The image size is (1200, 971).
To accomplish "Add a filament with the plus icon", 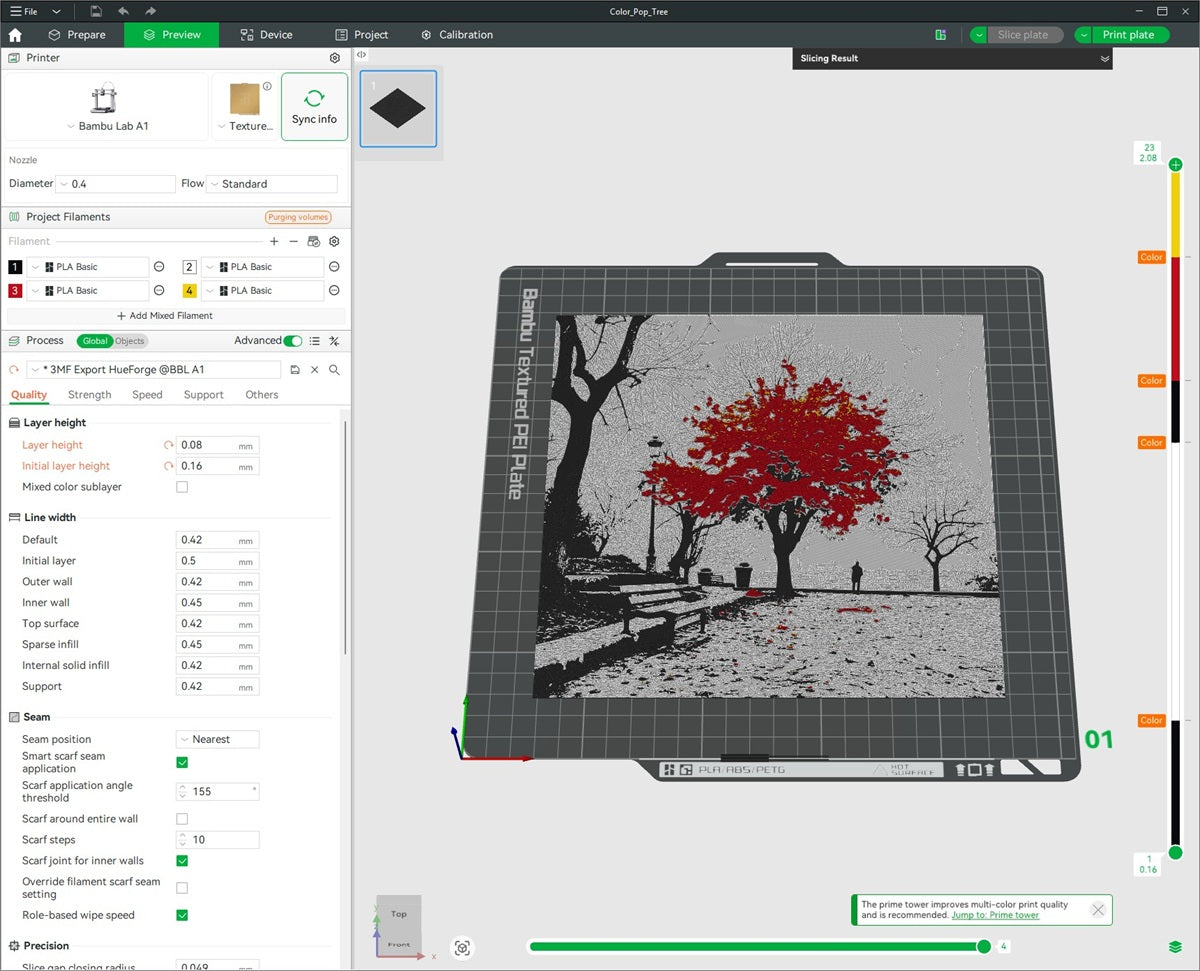I will point(274,241).
